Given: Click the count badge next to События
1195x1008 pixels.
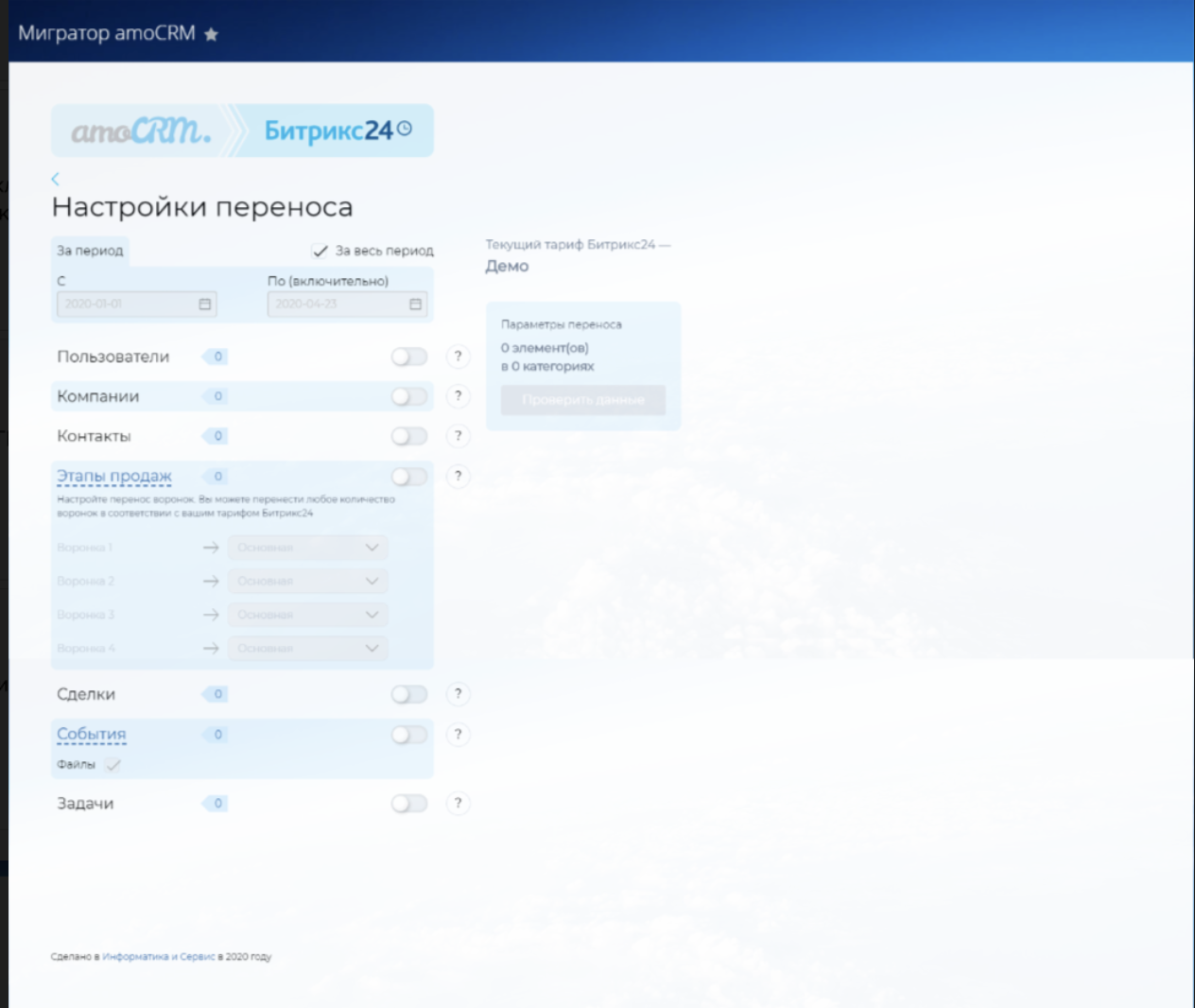Looking at the screenshot, I should (x=216, y=735).
